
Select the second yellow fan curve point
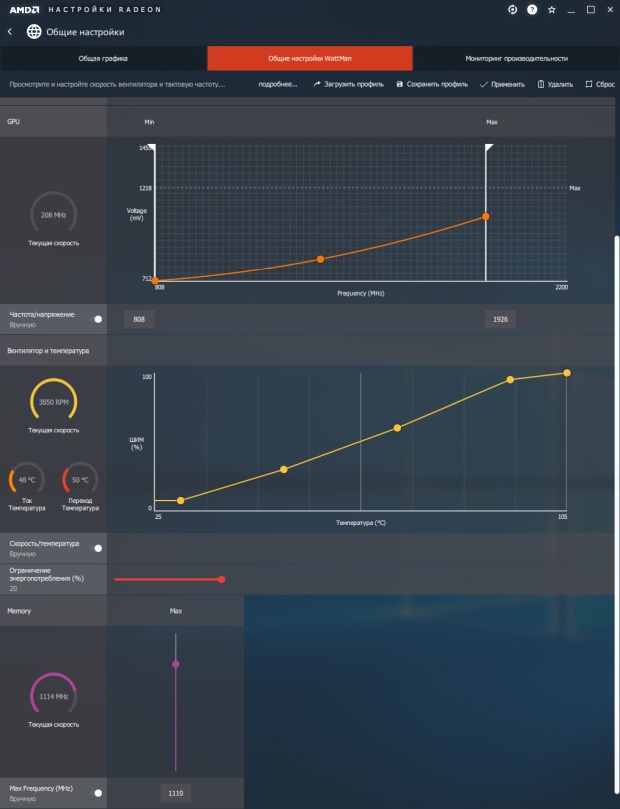tap(284, 470)
